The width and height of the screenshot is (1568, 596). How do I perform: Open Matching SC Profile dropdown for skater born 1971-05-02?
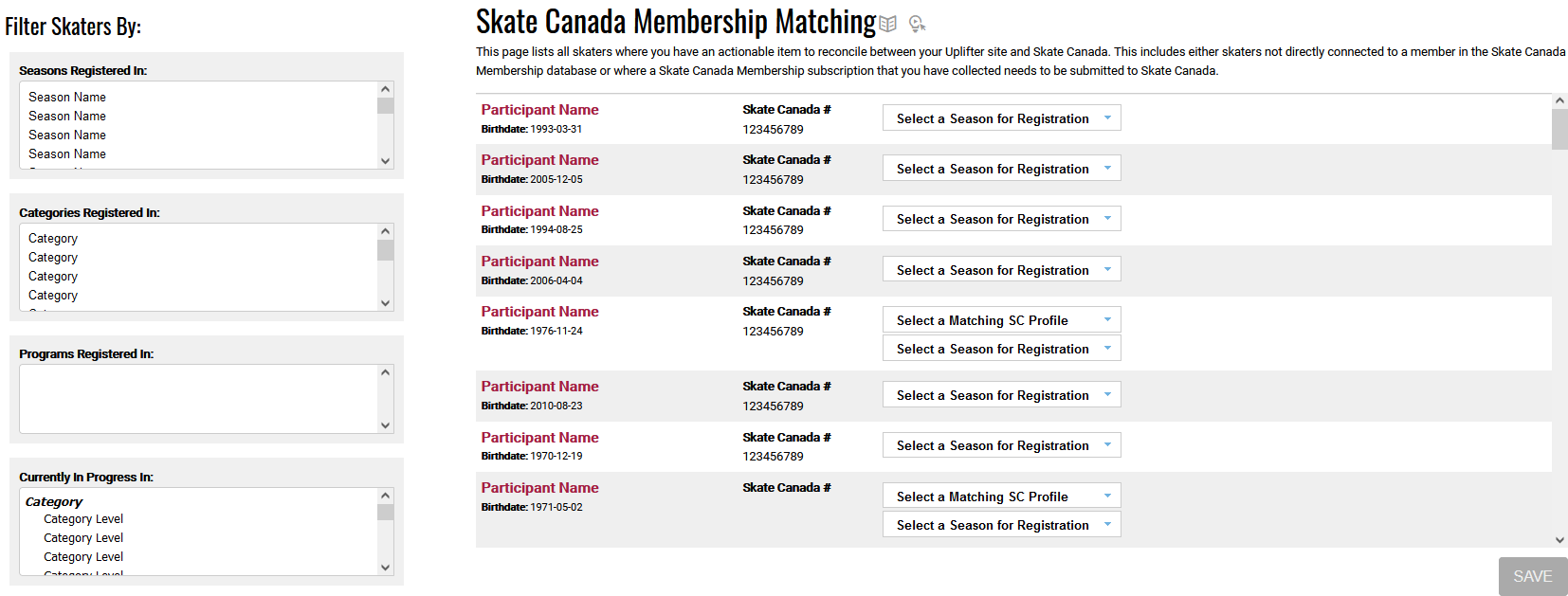click(x=1000, y=495)
